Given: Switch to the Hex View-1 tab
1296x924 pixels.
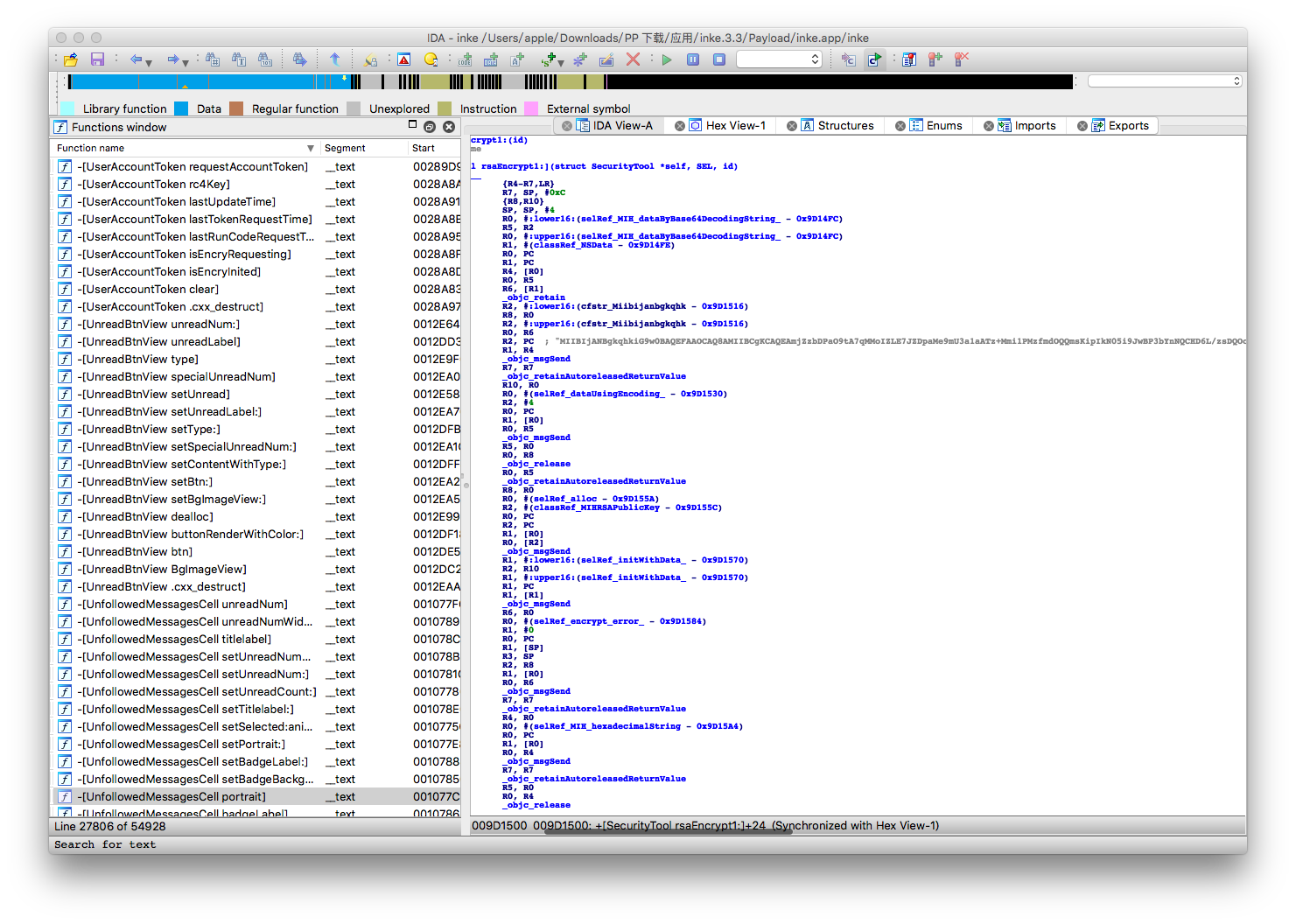Looking at the screenshot, I should [735, 126].
